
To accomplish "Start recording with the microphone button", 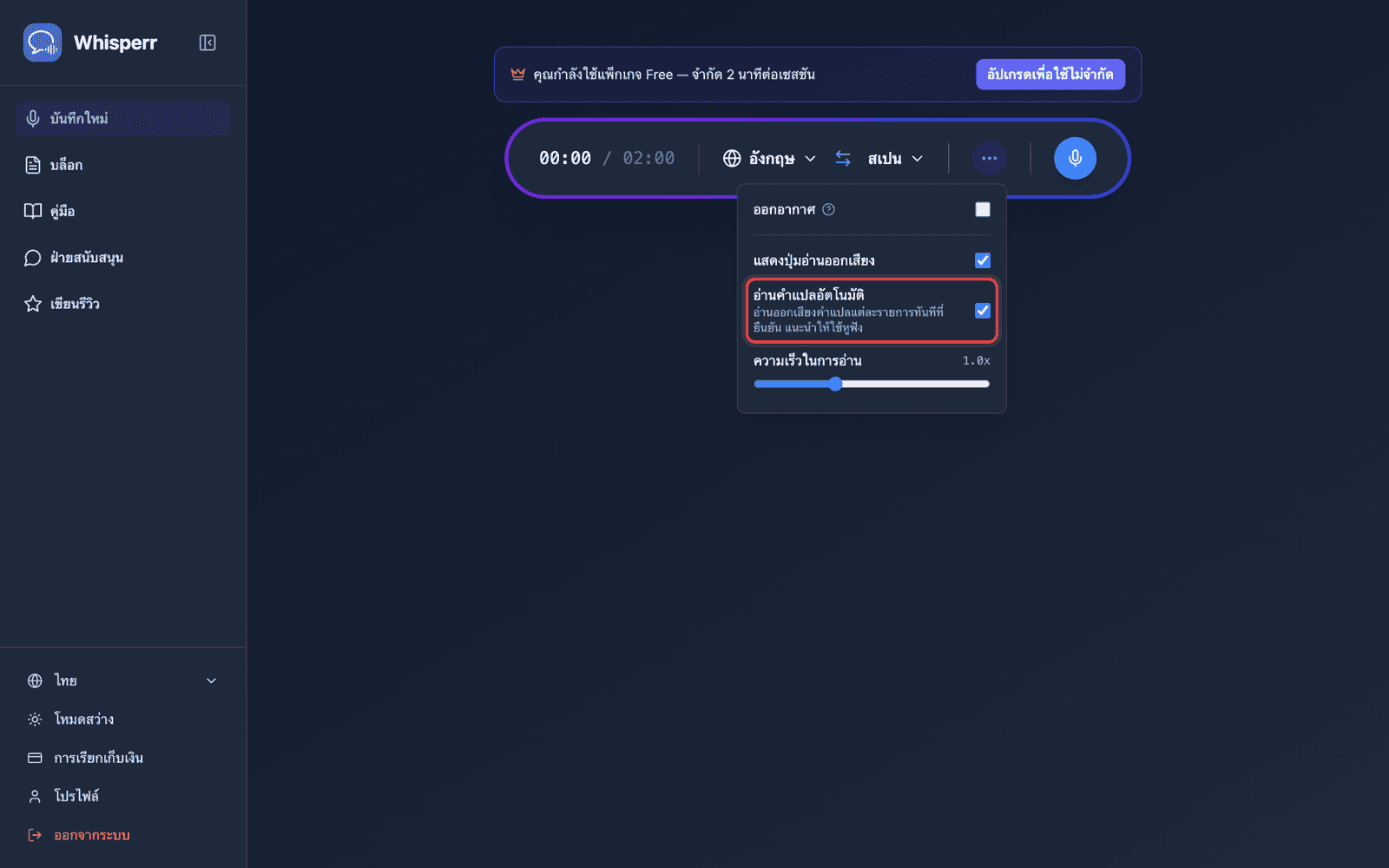I will (x=1075, y=158).
